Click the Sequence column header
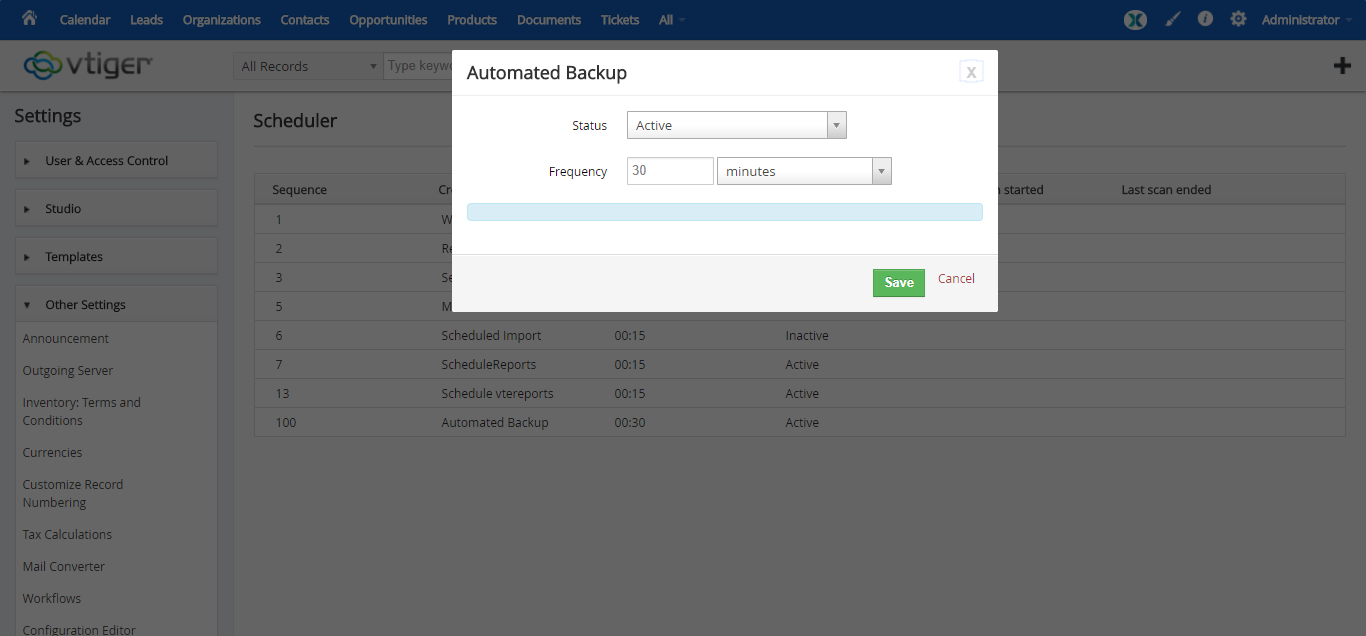The height and width of the screenshot is (636, 1366). 299,190
